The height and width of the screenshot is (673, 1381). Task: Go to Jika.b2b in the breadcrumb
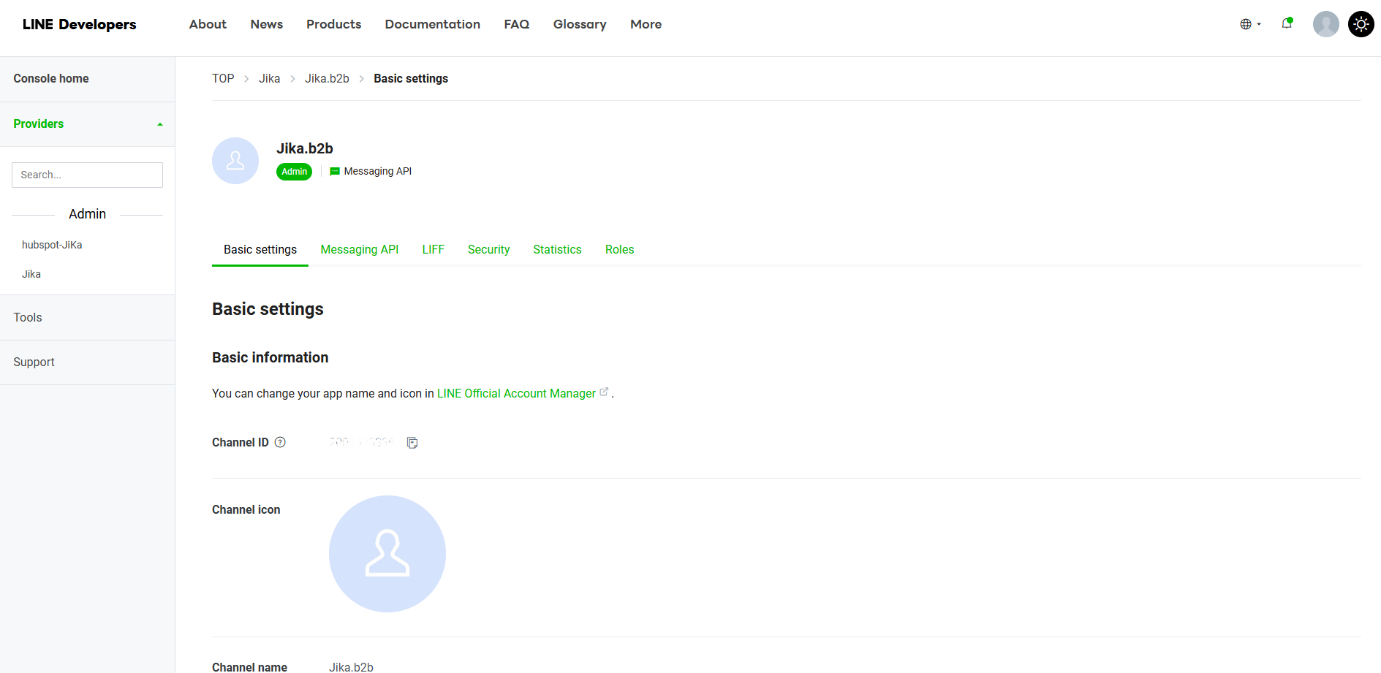click(327, 79)
